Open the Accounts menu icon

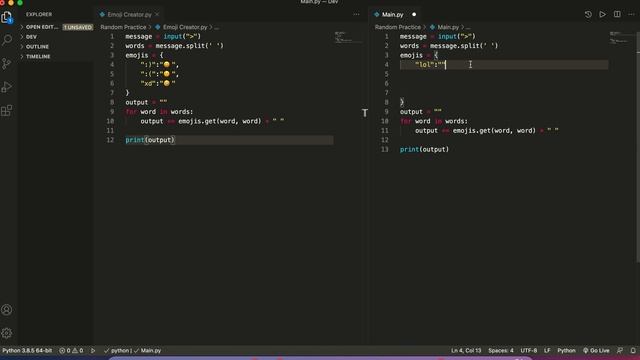point(7,310)
